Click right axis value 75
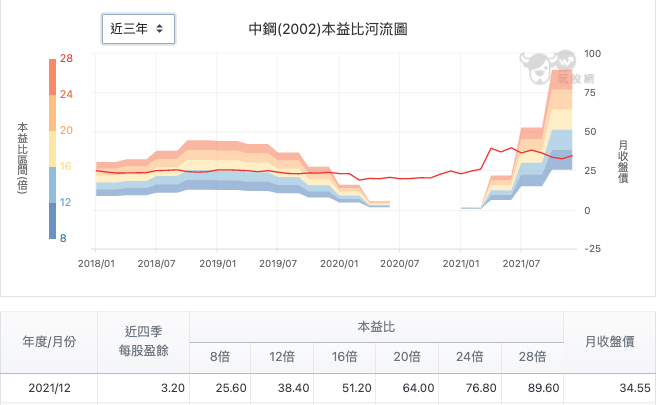 pos(589,92)
